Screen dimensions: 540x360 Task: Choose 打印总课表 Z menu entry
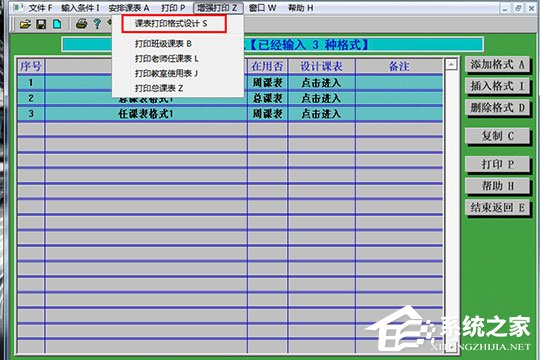coord(159,88)
